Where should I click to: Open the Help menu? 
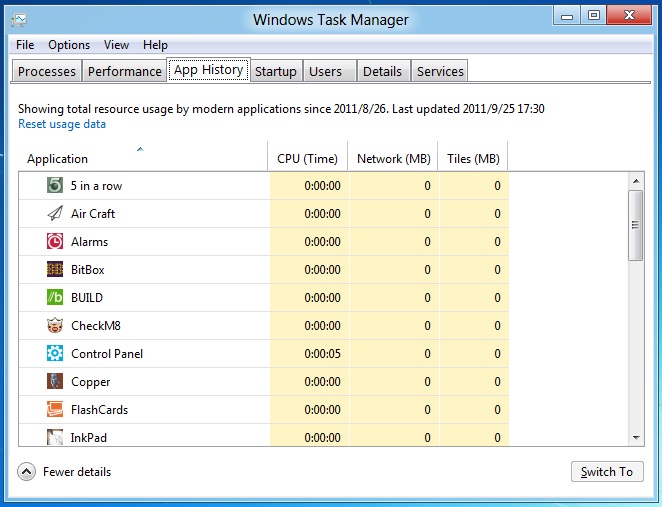click(x=155, y=45)
